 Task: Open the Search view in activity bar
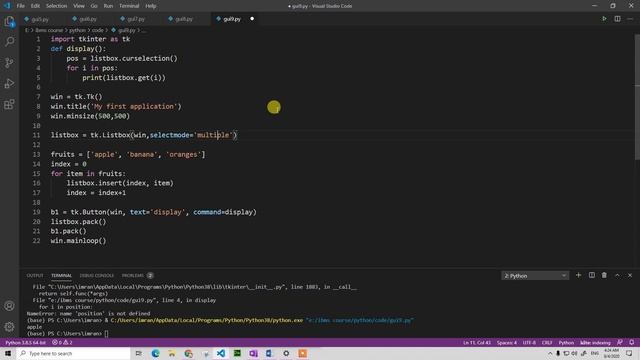[9, 42]
